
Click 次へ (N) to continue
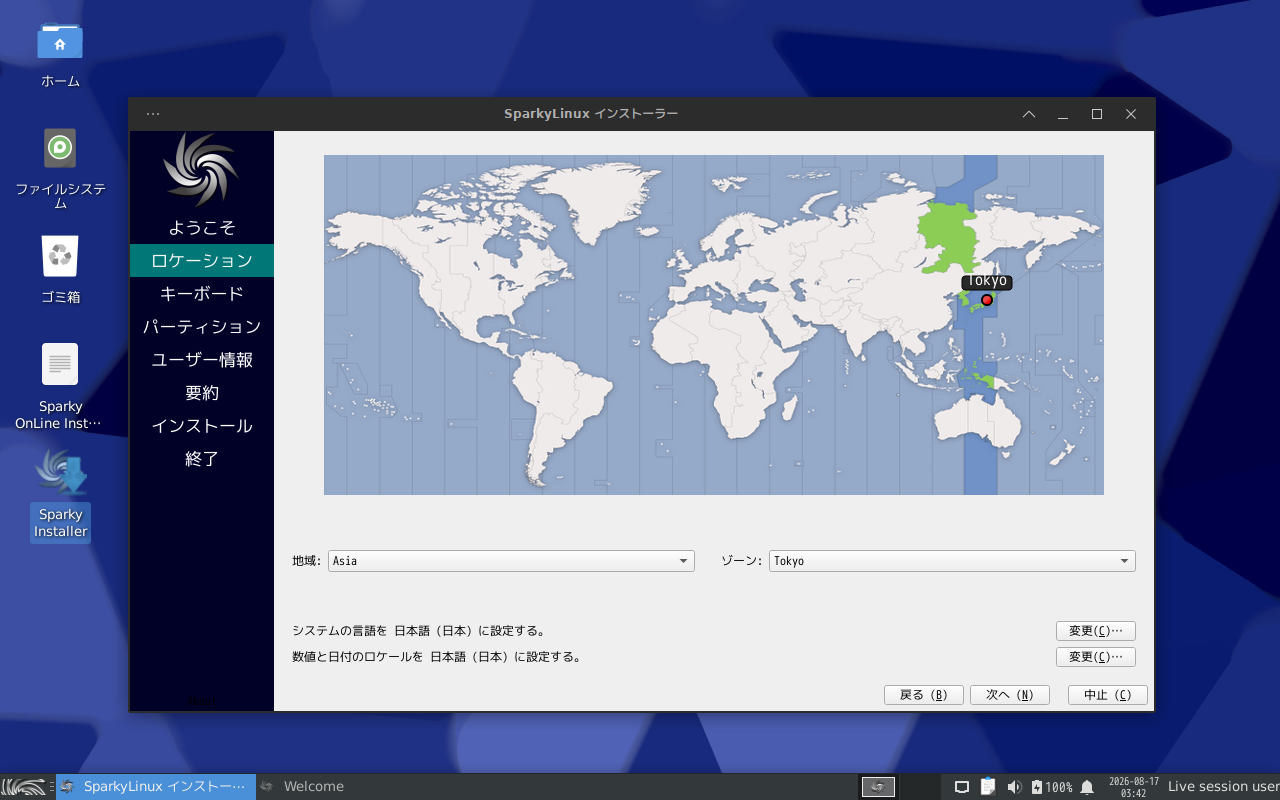[1009, 695]
